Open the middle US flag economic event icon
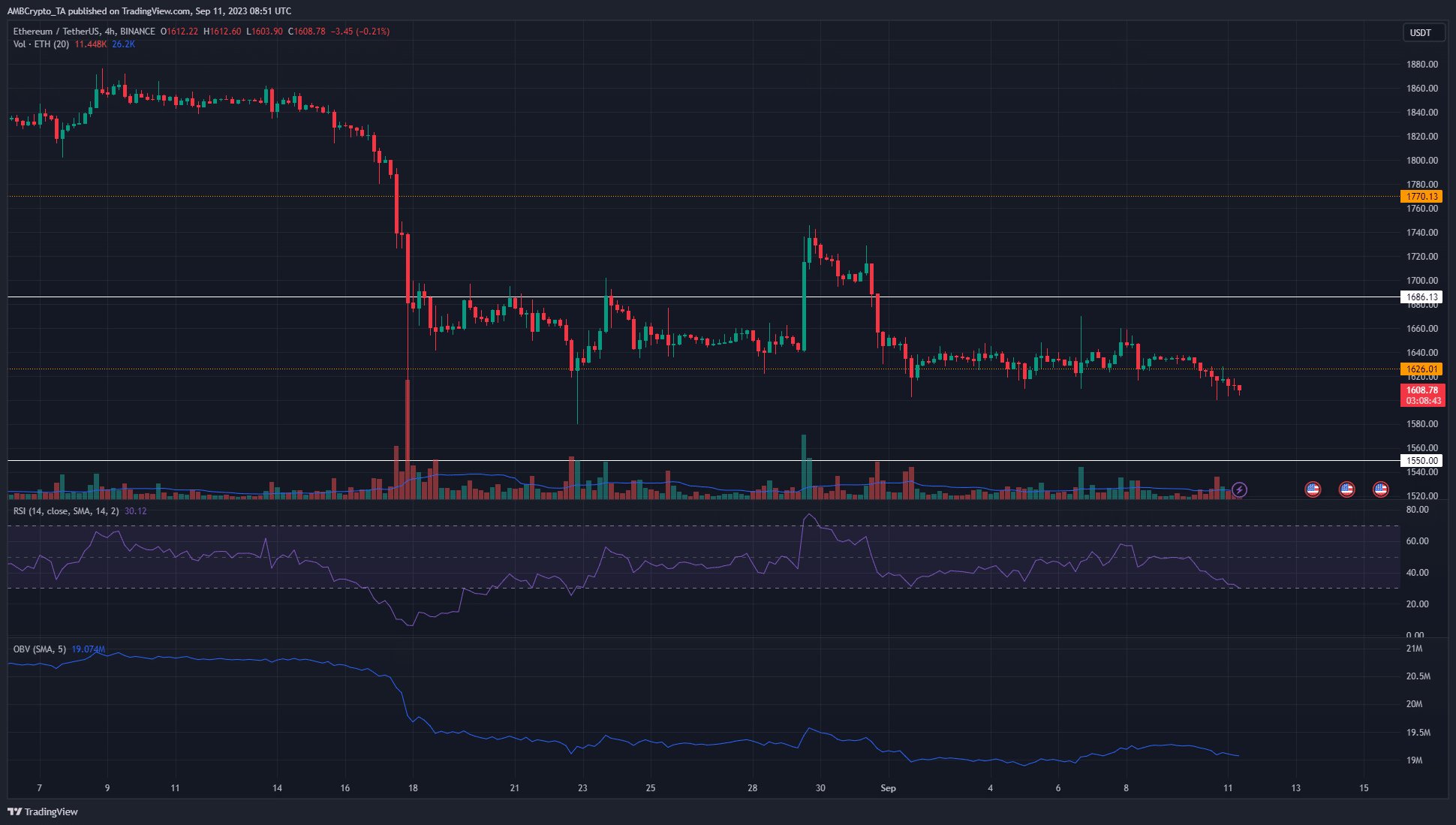The image size is (1456, 825). (1347, 489)
